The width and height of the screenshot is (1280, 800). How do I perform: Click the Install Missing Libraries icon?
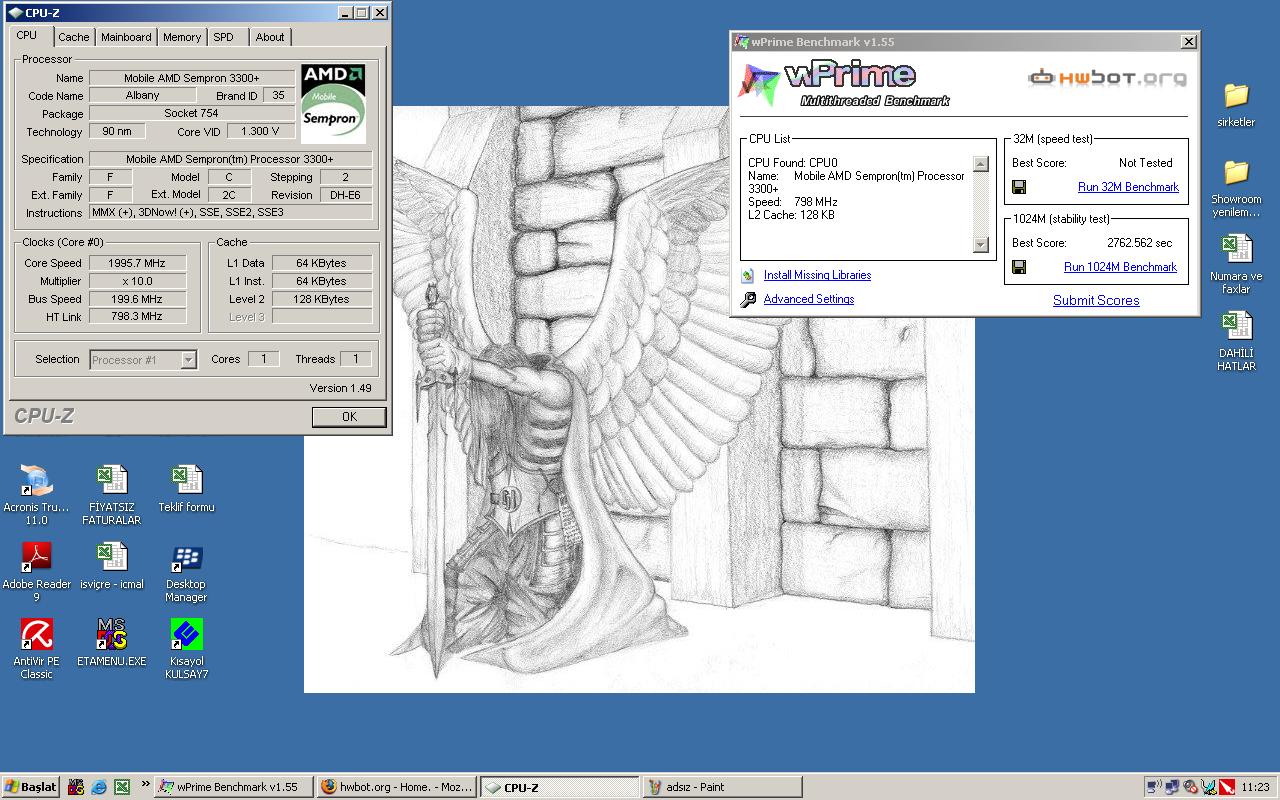coord(748,275)
